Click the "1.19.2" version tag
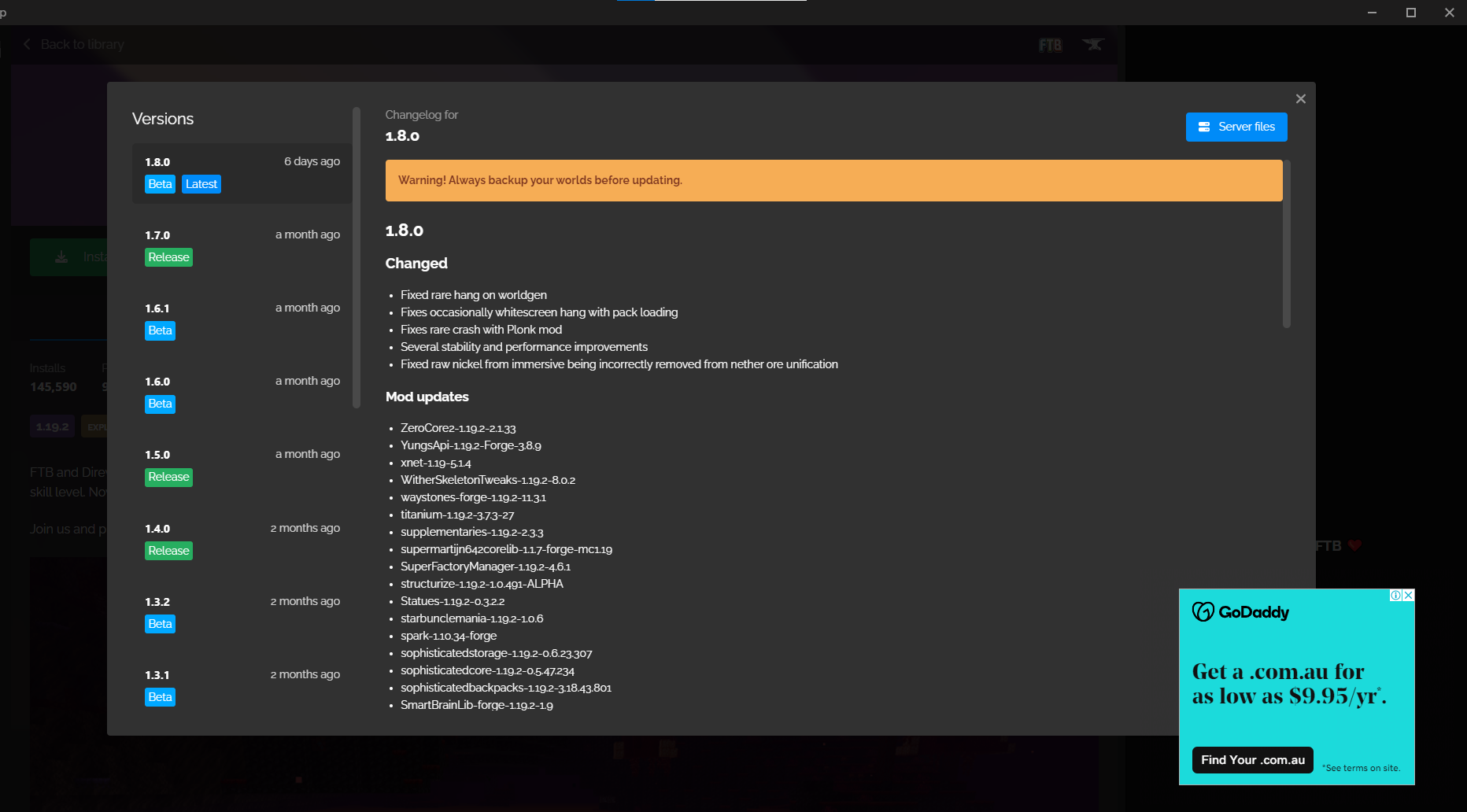Screen dimensions: 1467x812 click(x=52, y=426)
